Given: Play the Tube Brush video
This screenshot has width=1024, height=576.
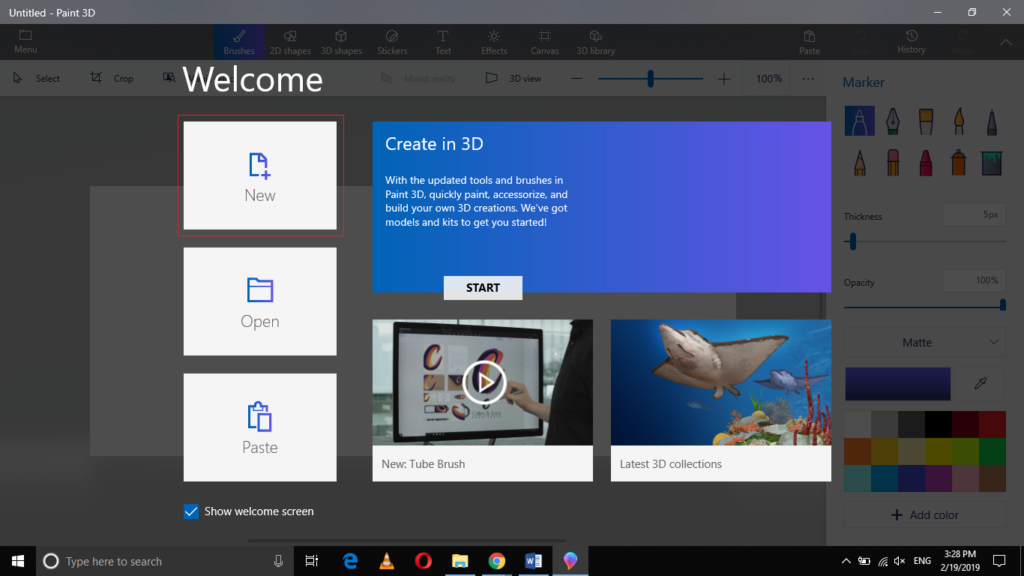Looking at the screenshot, I should [484, 382].
